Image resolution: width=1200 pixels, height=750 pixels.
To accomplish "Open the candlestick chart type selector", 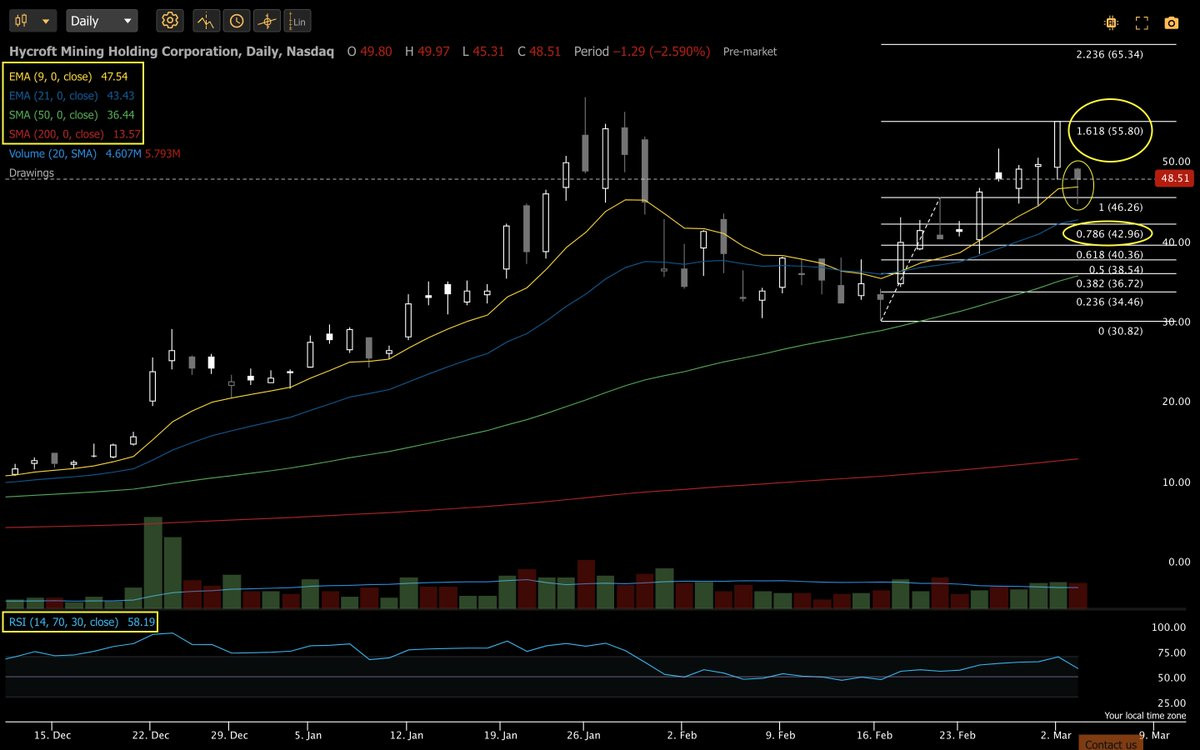I will [31, 20].
